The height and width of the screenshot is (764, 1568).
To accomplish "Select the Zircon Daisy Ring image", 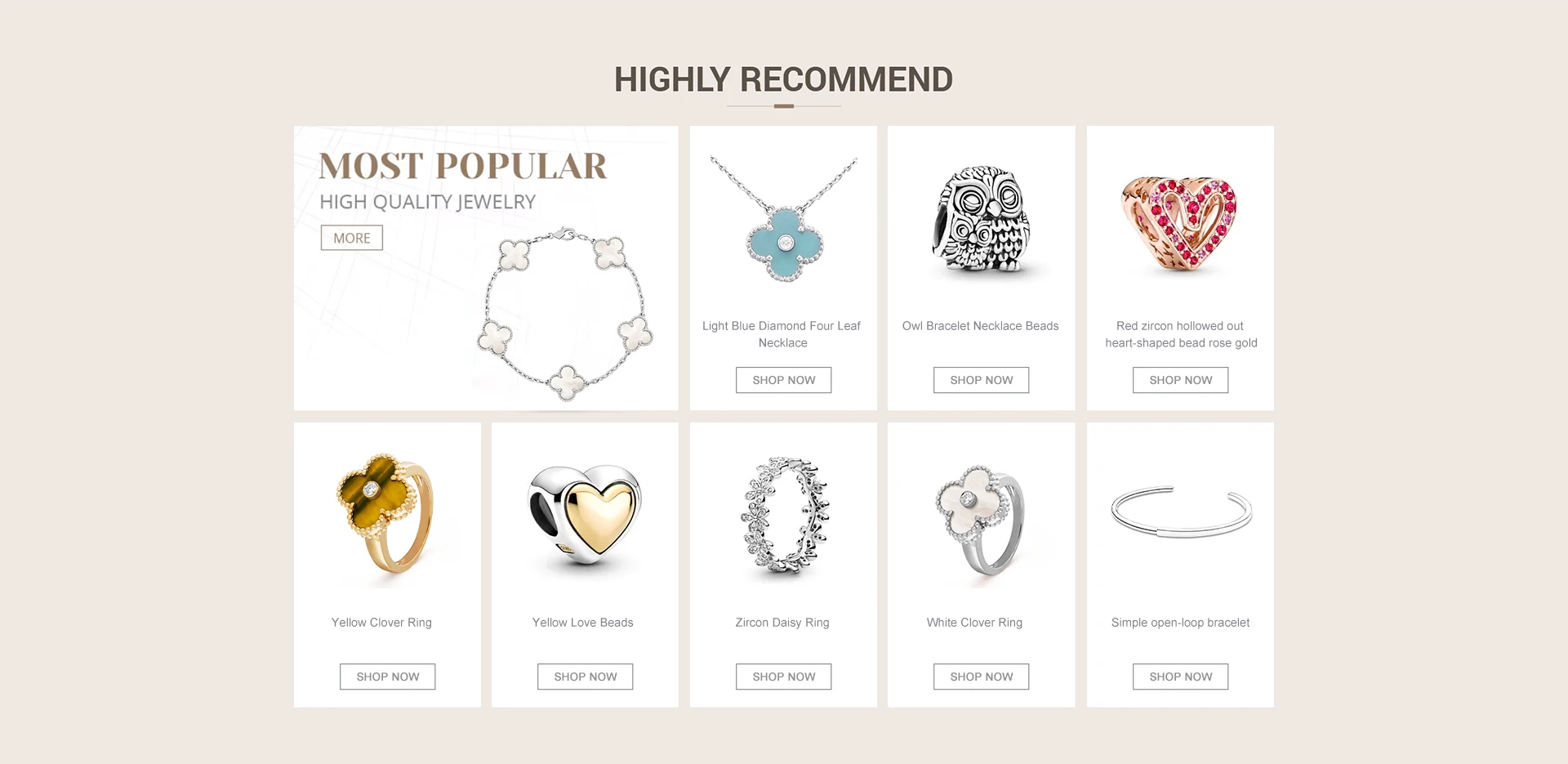I will pyautogui.click(x=784, y=515).
